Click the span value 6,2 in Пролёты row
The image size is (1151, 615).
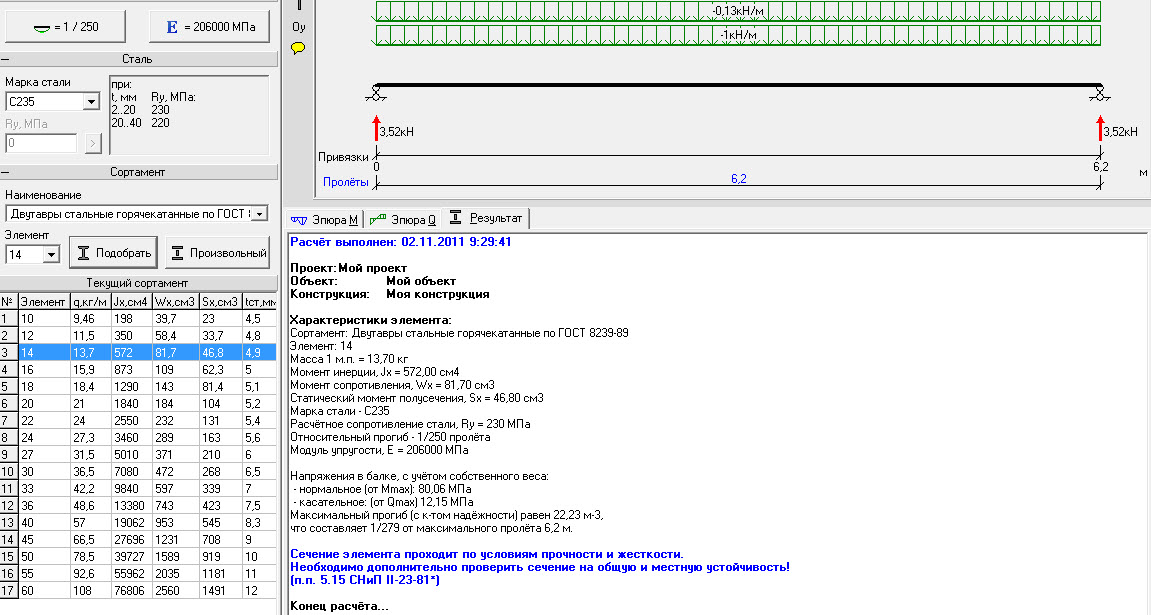click(x=738, y=179)
